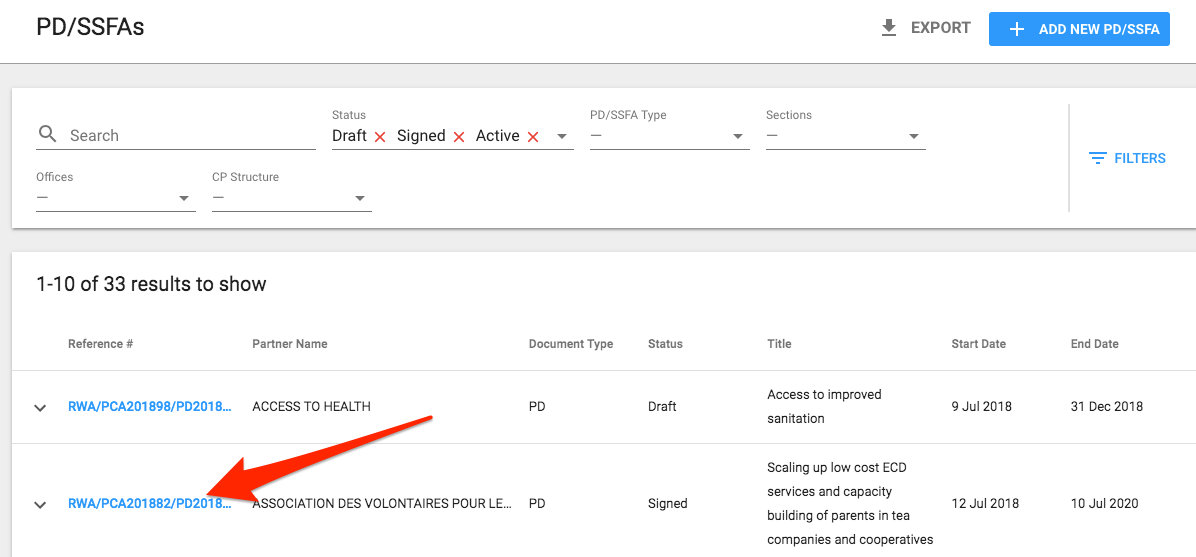Click the '1-10 of 33 results' text

[x=151, y=285]
